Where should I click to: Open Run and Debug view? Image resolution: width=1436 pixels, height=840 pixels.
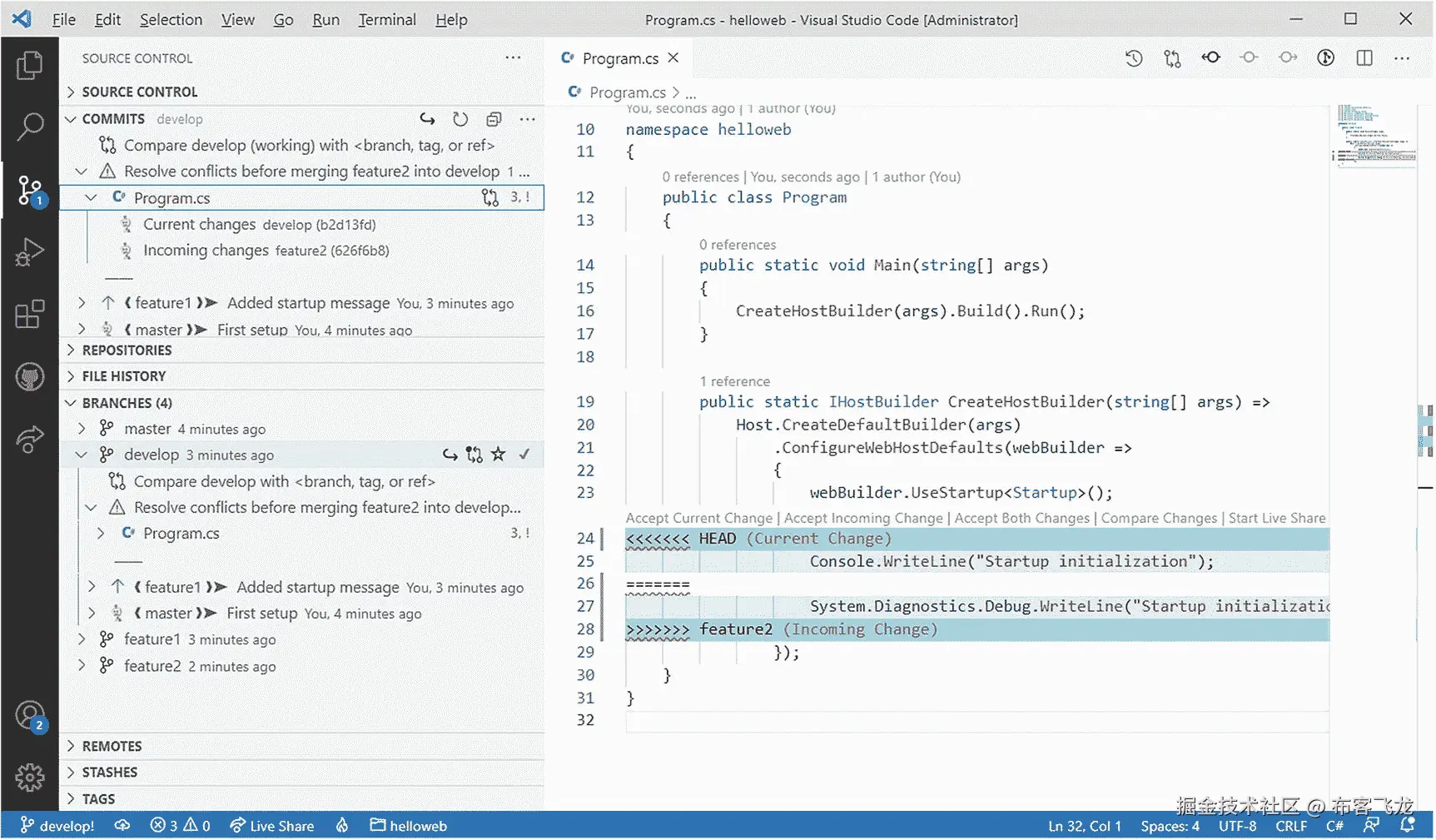(30, 251)
